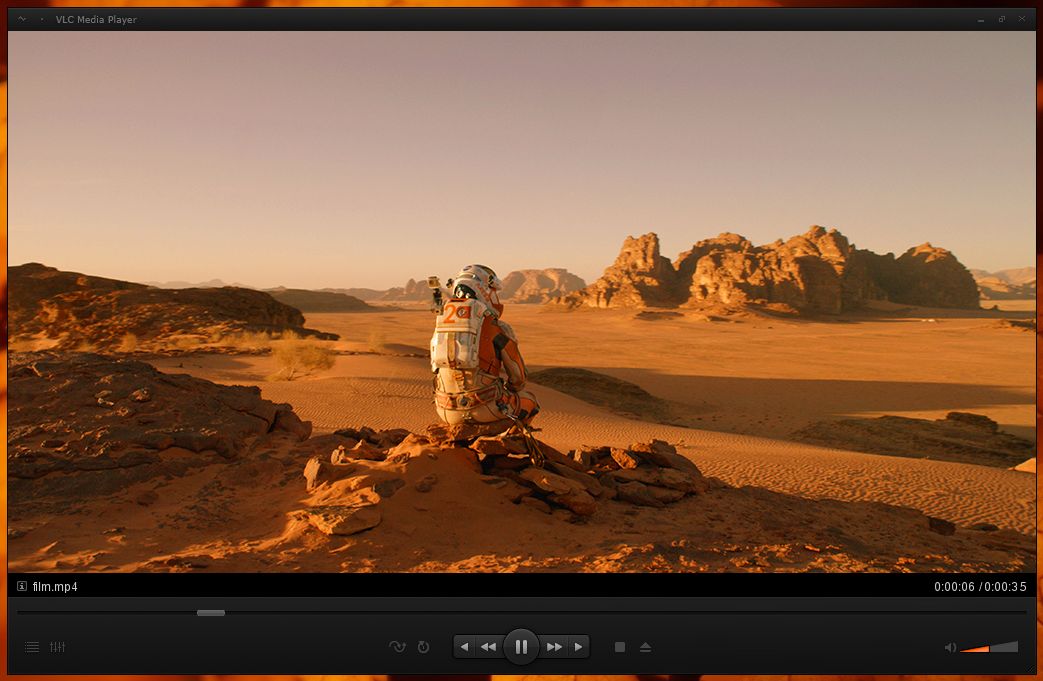This screenshot has height=681, width=1043.
Task: Fast forward the video
Action: pyautogui.click(x=553, y=646)
